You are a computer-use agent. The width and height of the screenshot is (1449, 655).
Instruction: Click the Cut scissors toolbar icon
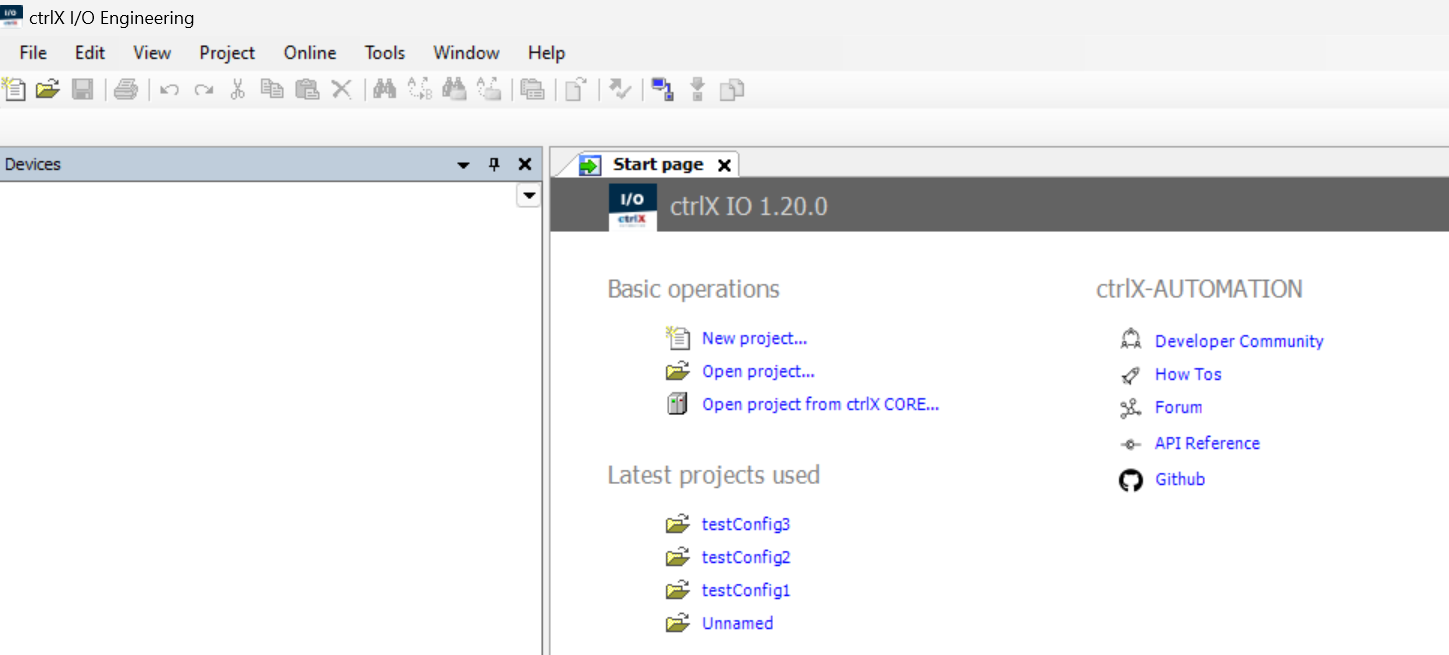point(237,89)
